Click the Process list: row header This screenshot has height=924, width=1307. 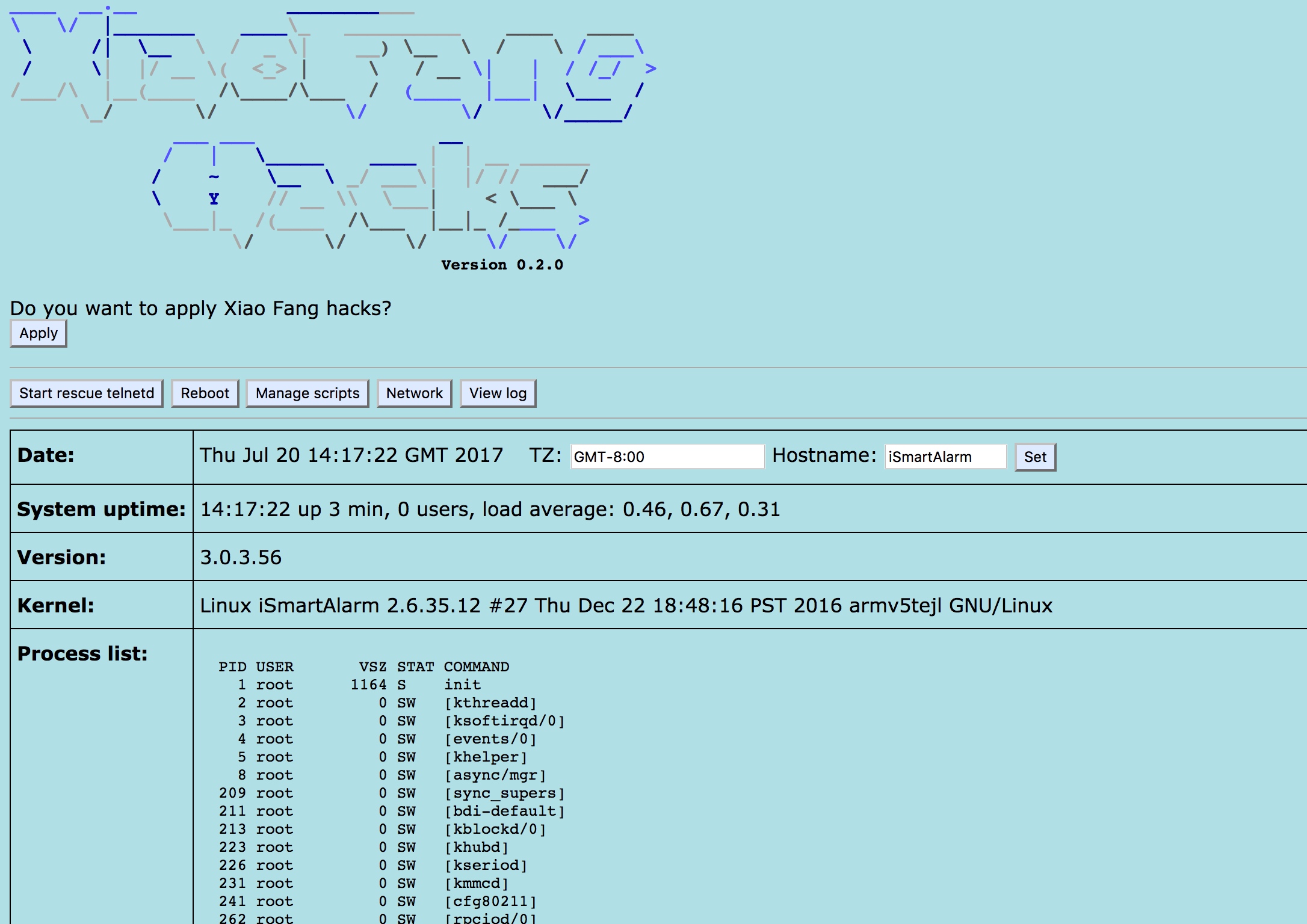click(x=82, y=654)
